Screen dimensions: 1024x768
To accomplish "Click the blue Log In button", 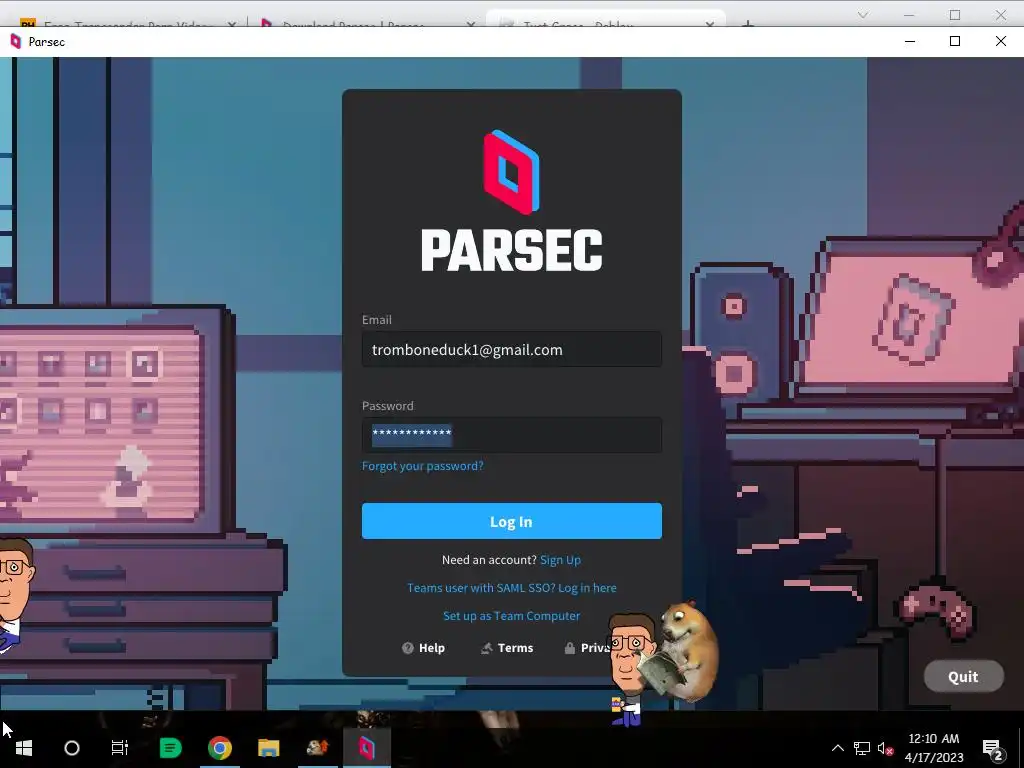I will (511, 521).
